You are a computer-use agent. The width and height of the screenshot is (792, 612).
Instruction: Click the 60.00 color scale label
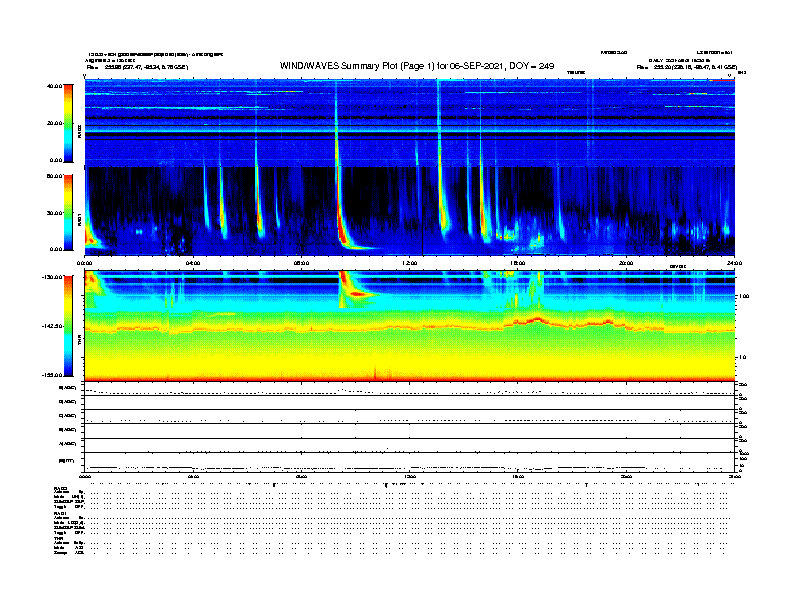(54, 176)
